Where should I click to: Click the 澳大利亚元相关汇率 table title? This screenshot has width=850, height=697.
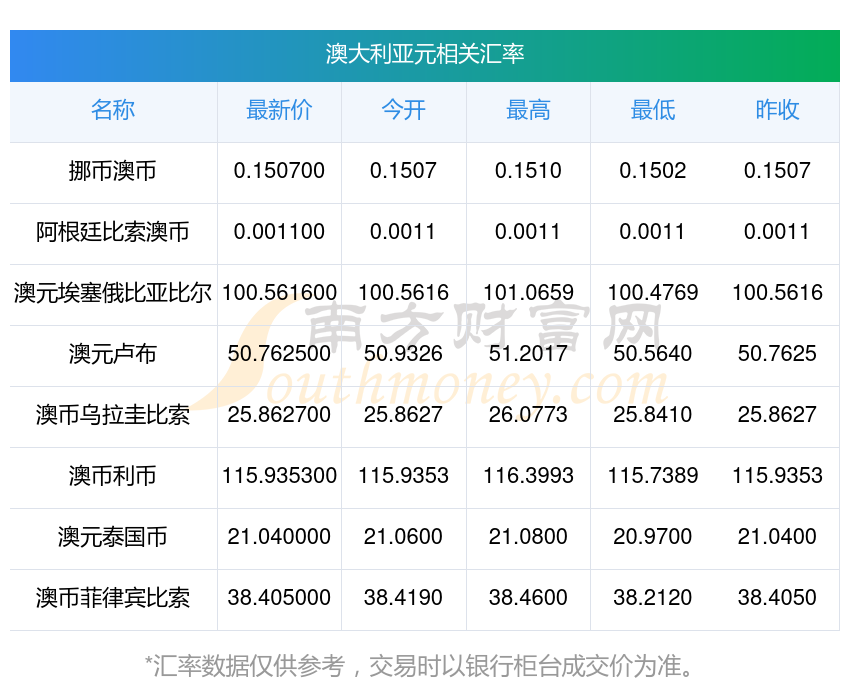(425, 54)
